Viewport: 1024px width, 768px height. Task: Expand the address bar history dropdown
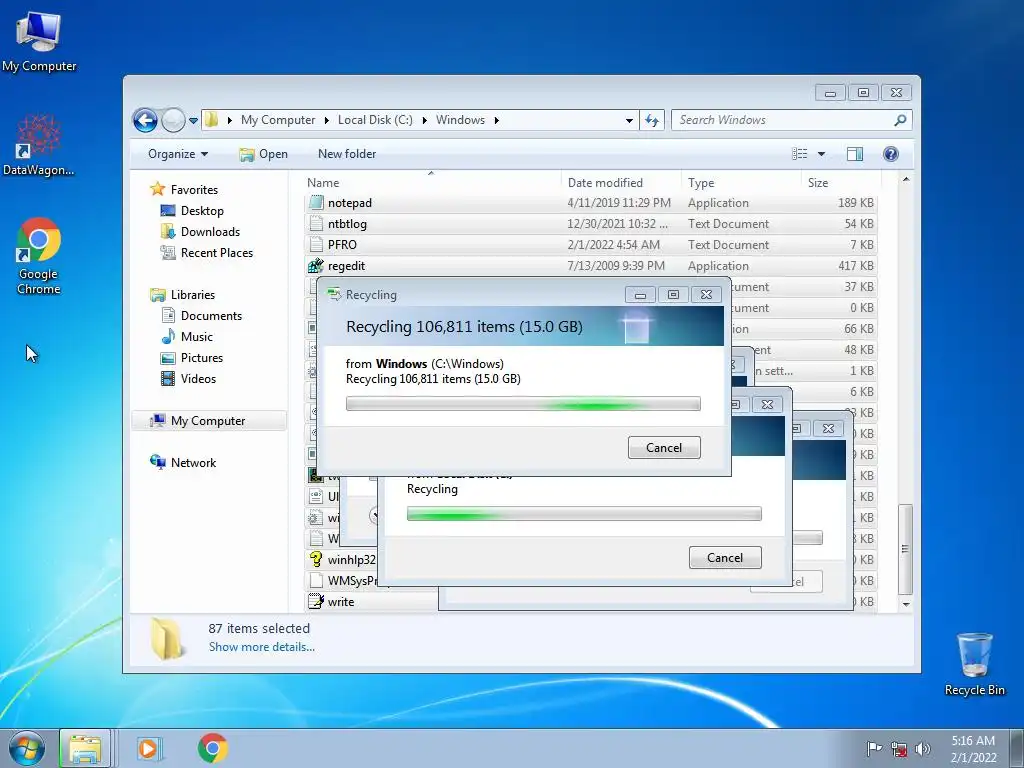(x=629, y=121)
